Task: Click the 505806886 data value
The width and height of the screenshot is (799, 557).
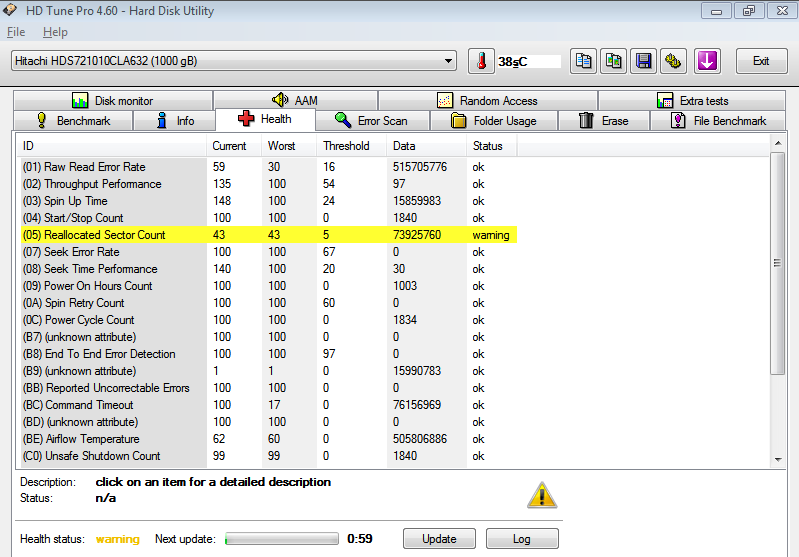Action: pos(420,439)
